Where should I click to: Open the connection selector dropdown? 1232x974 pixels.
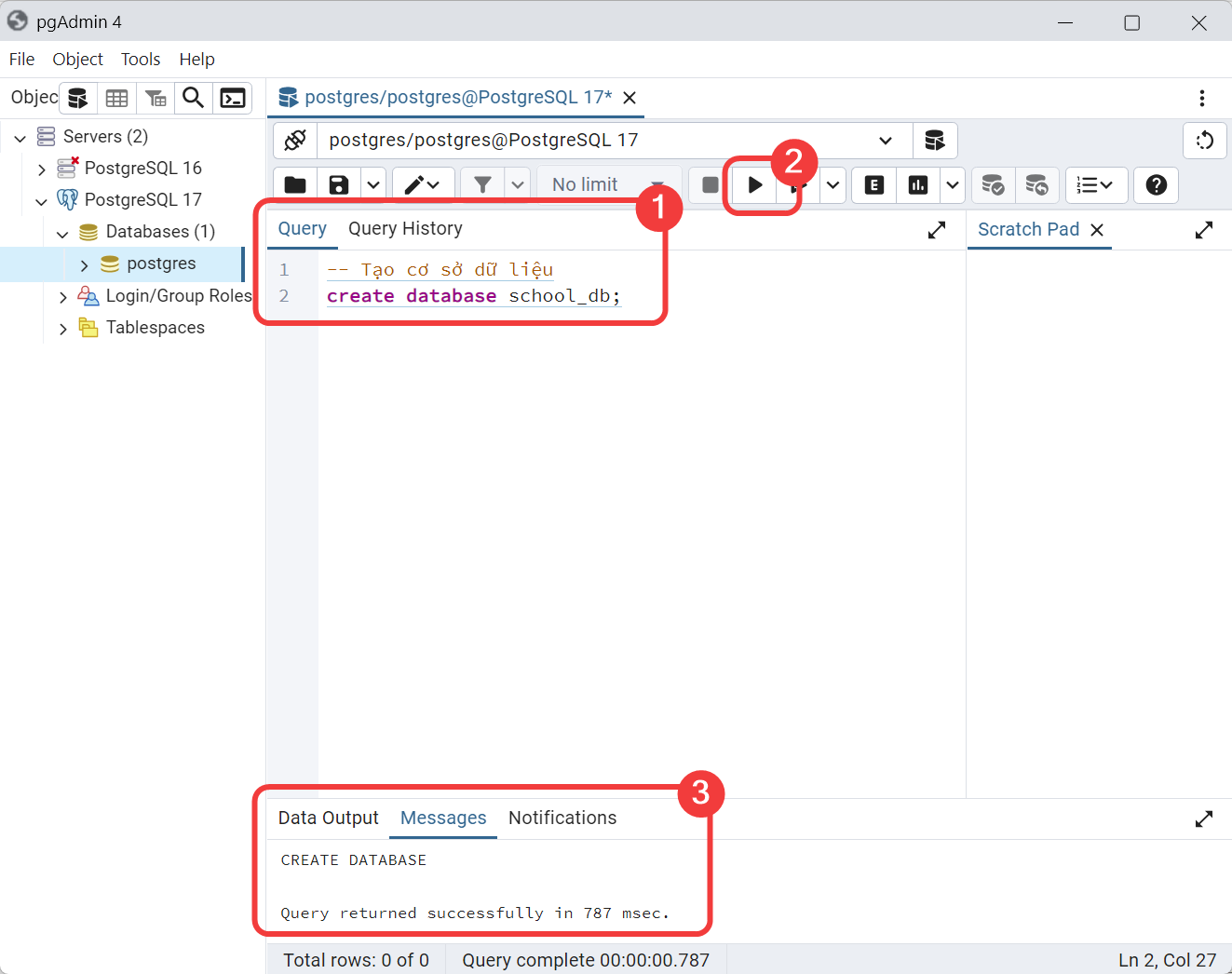coord(885,141)
